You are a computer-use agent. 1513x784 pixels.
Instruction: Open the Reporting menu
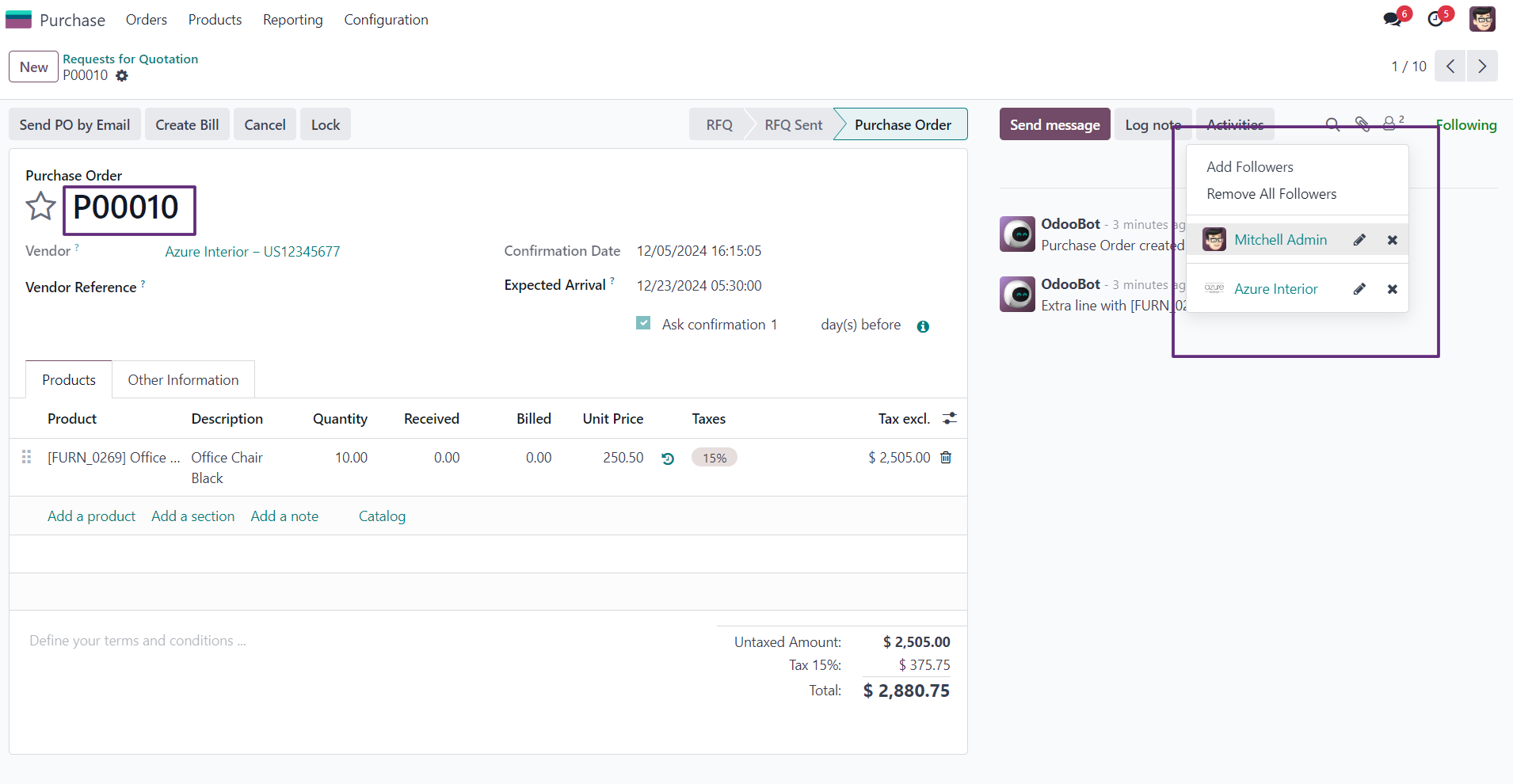[x=293, y=20]
